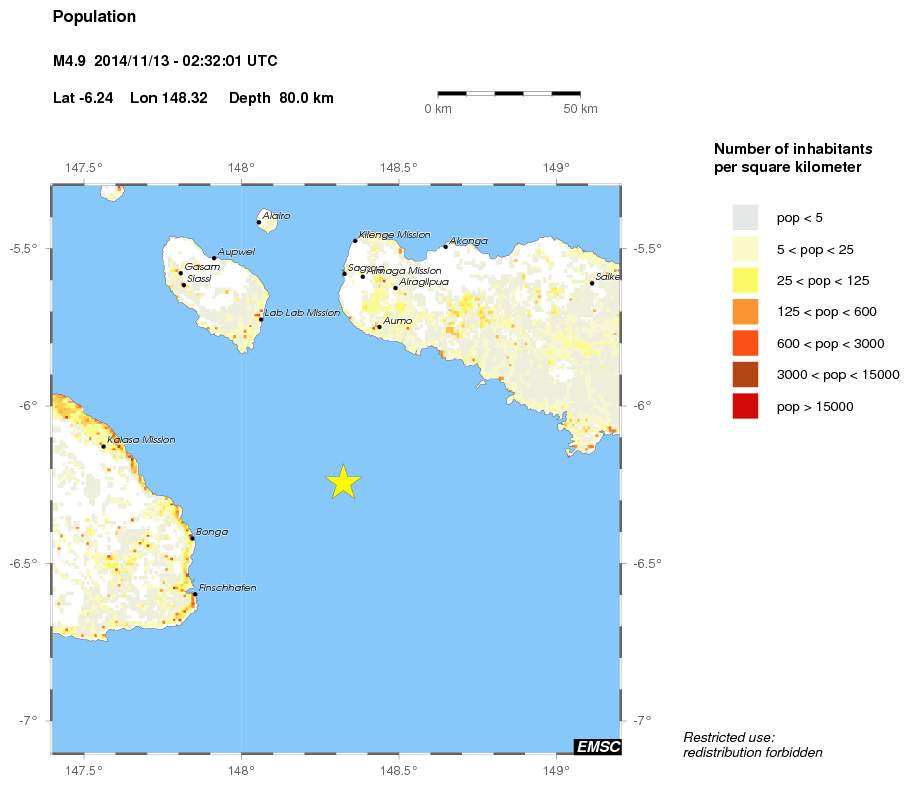
Task: Click the yellow '25 < pop < 125' swatch
Action: tap(745, 280)
